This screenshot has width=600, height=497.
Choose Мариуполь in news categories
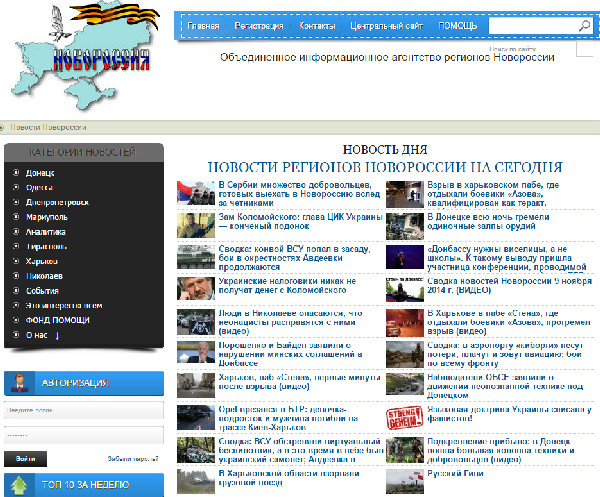click(x=47, y=216)
